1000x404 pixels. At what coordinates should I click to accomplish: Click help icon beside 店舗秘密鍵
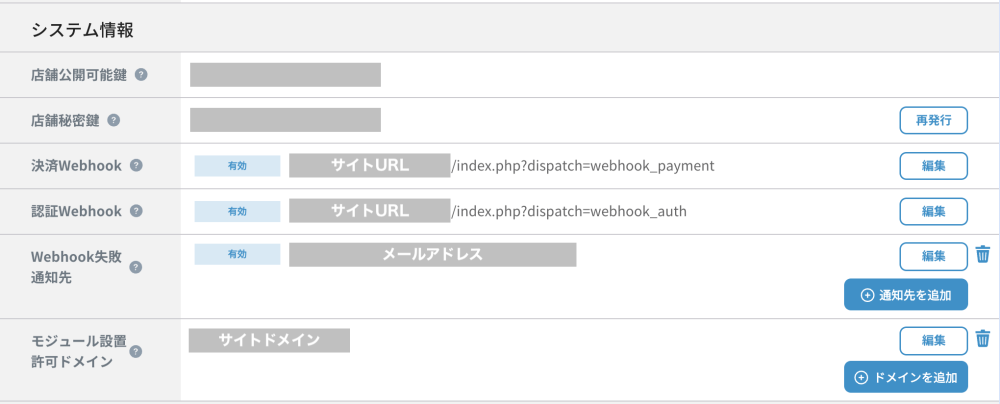point(114,120)
